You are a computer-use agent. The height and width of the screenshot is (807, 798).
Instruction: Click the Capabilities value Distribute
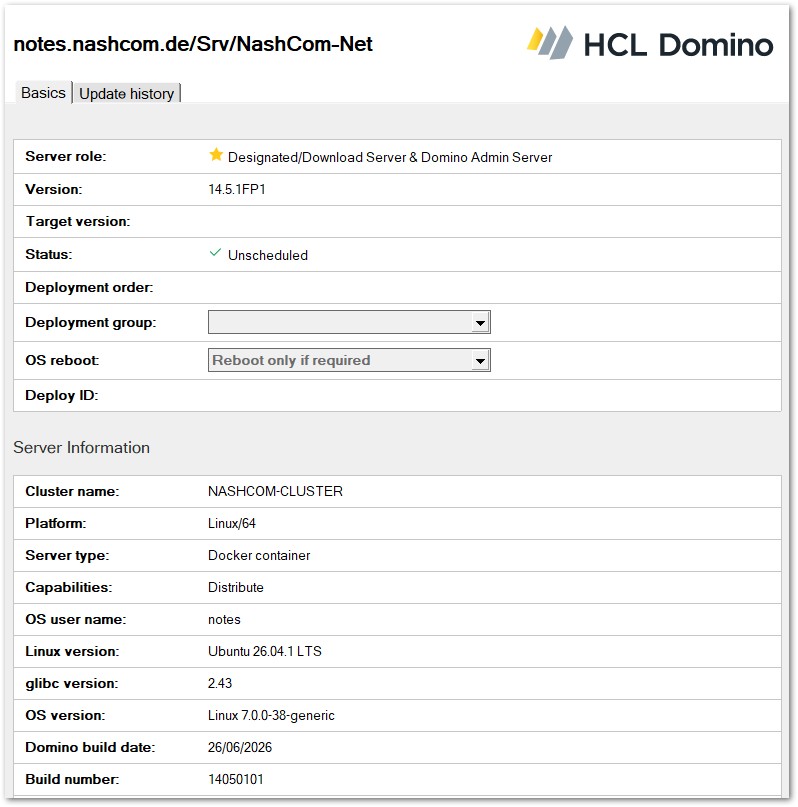236,587
